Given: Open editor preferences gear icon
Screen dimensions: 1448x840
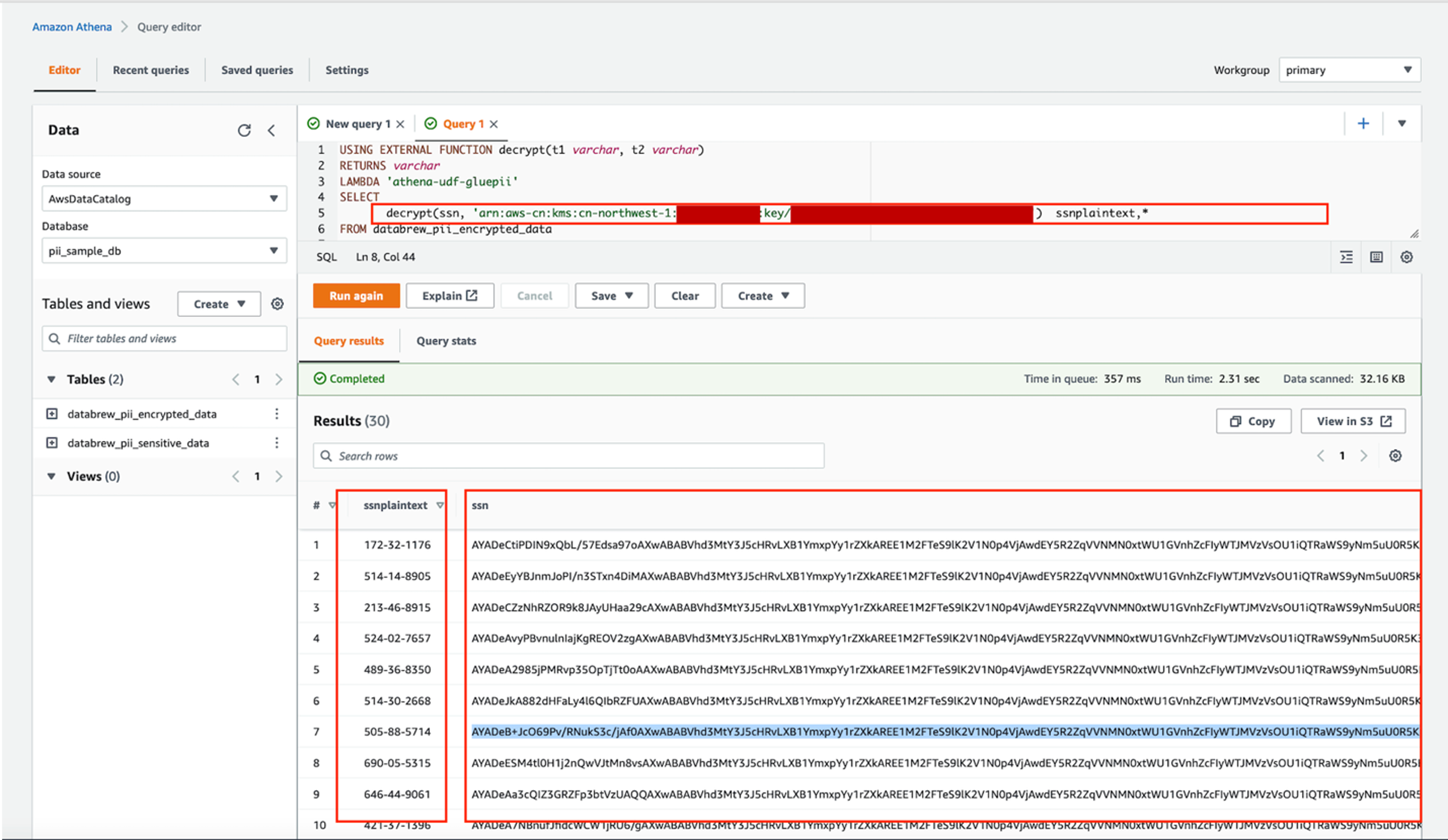Looking at the screenshot, I should (1406, 257).
